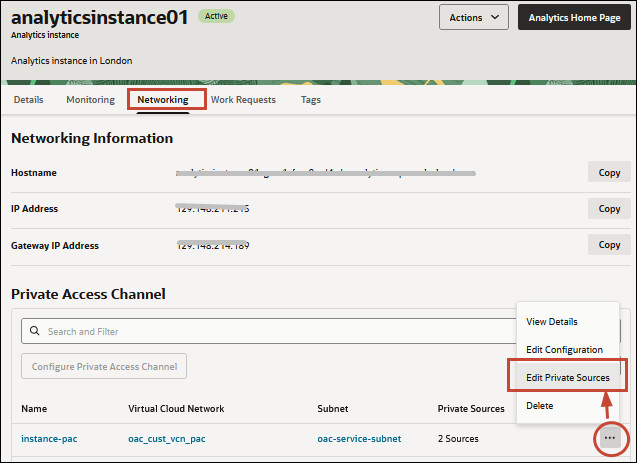
Task: Choose Delete from the context menu
Action: point(540,405)
